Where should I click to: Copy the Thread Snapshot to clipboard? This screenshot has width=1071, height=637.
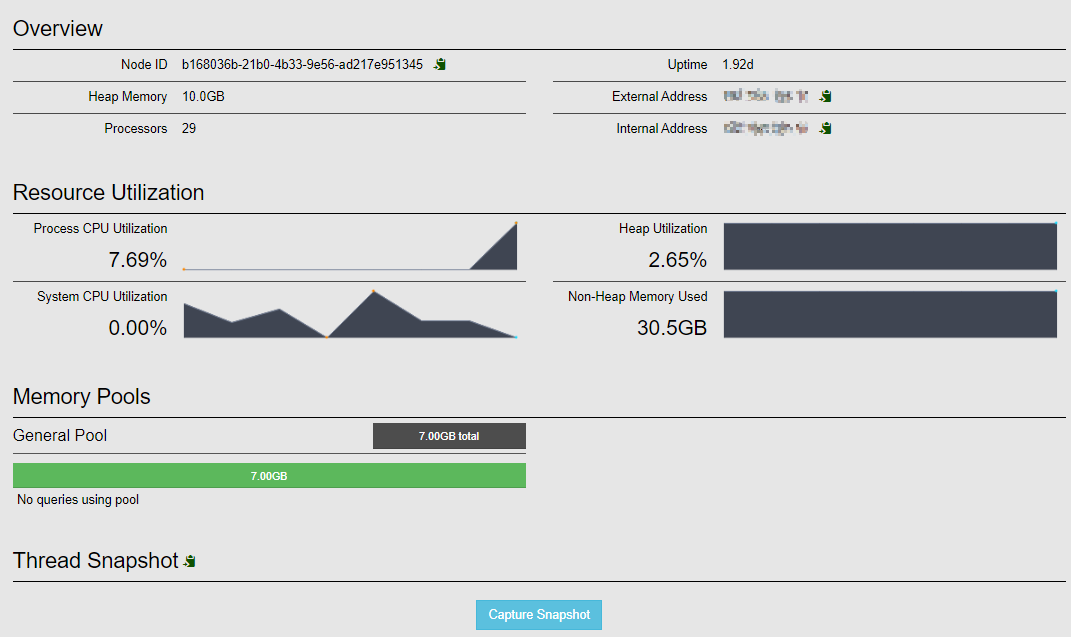coord(190,561)
